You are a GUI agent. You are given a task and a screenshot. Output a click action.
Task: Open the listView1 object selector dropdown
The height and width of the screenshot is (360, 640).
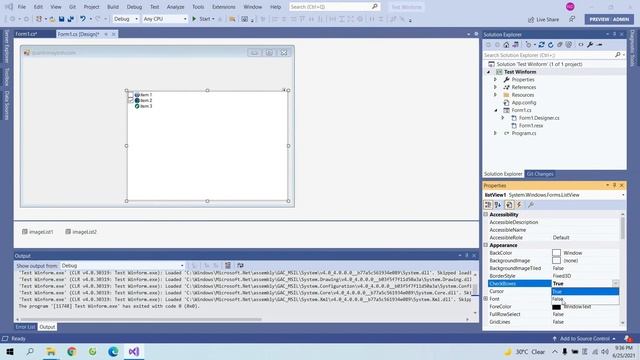pos(623,195)
